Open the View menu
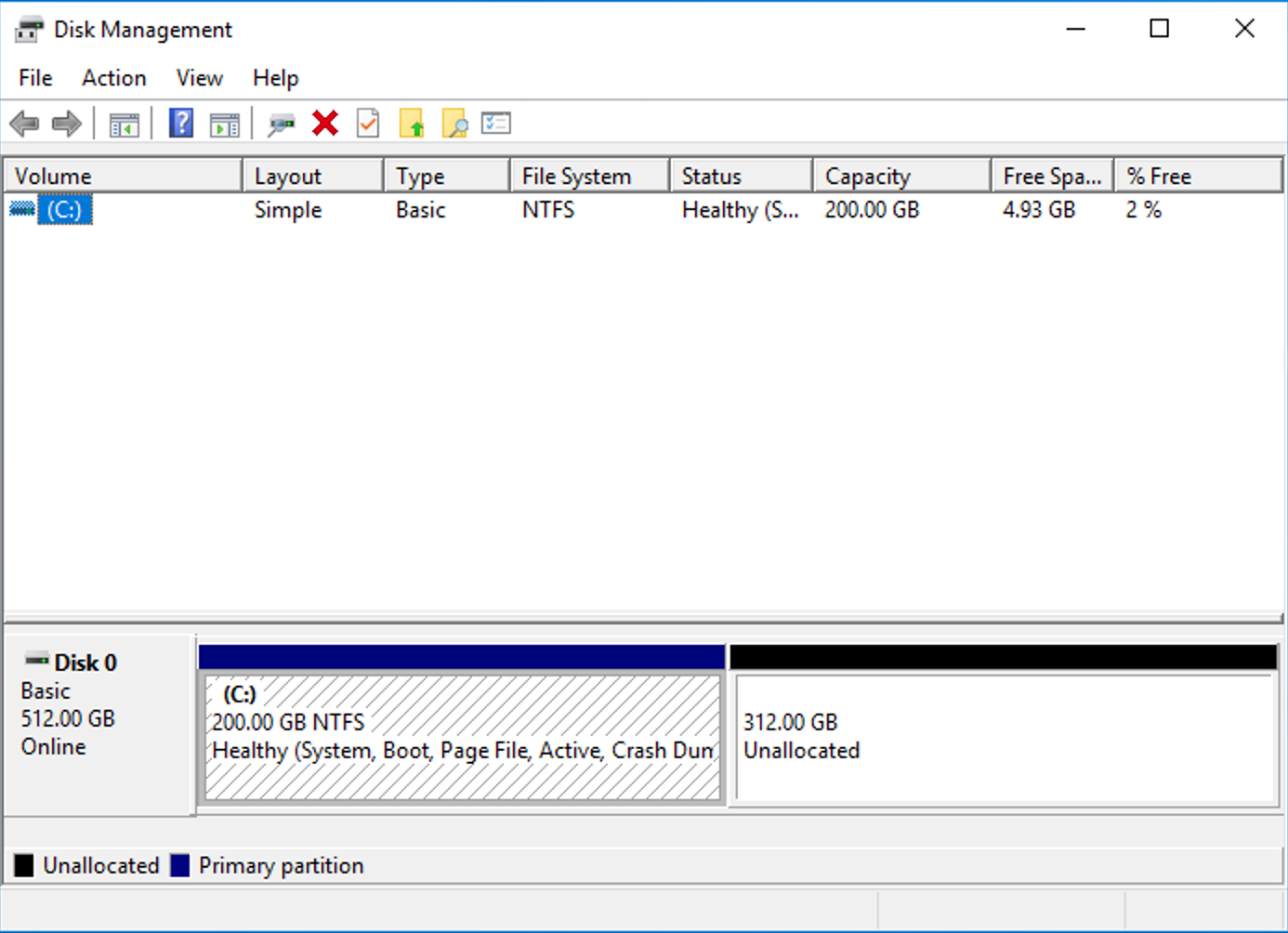The width and height of the screenshot is (1288, 933). click(x=200, y=78)
